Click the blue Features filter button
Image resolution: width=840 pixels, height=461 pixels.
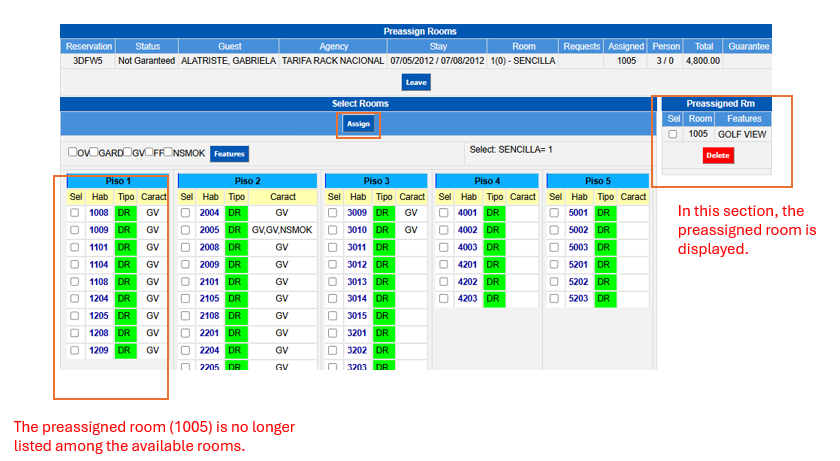pos(229,154)
